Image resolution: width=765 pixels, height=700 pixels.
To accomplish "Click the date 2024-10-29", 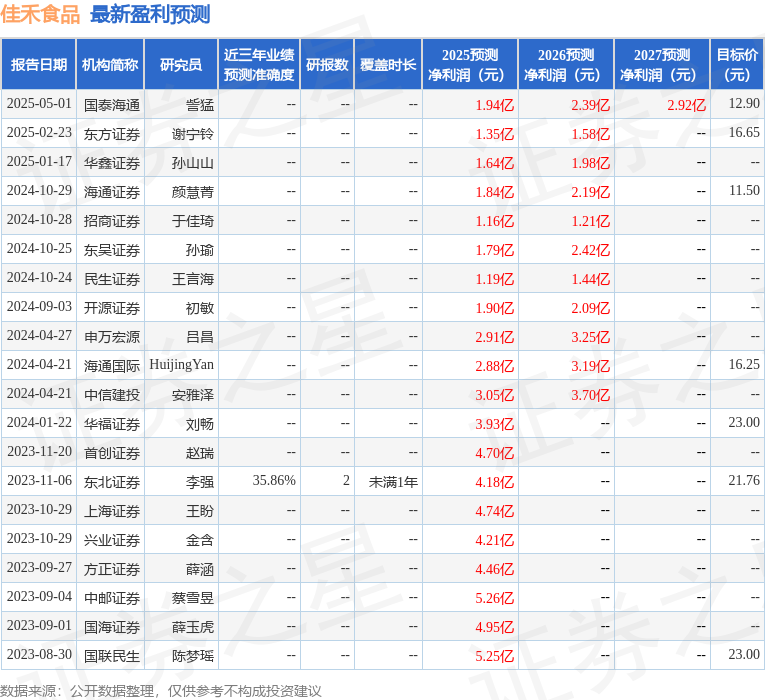I will [39, 191].
